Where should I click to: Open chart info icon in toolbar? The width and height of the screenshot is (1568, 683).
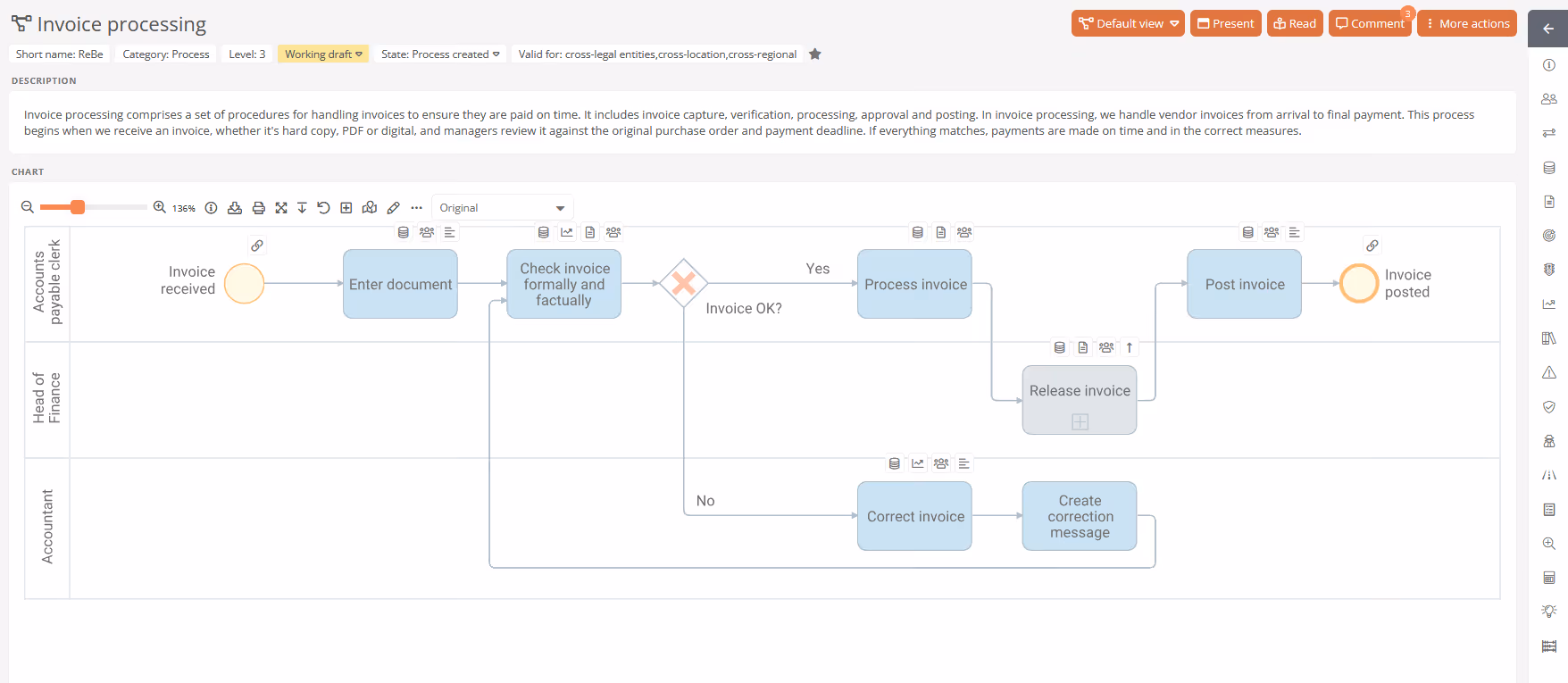(x=211, y=208)
